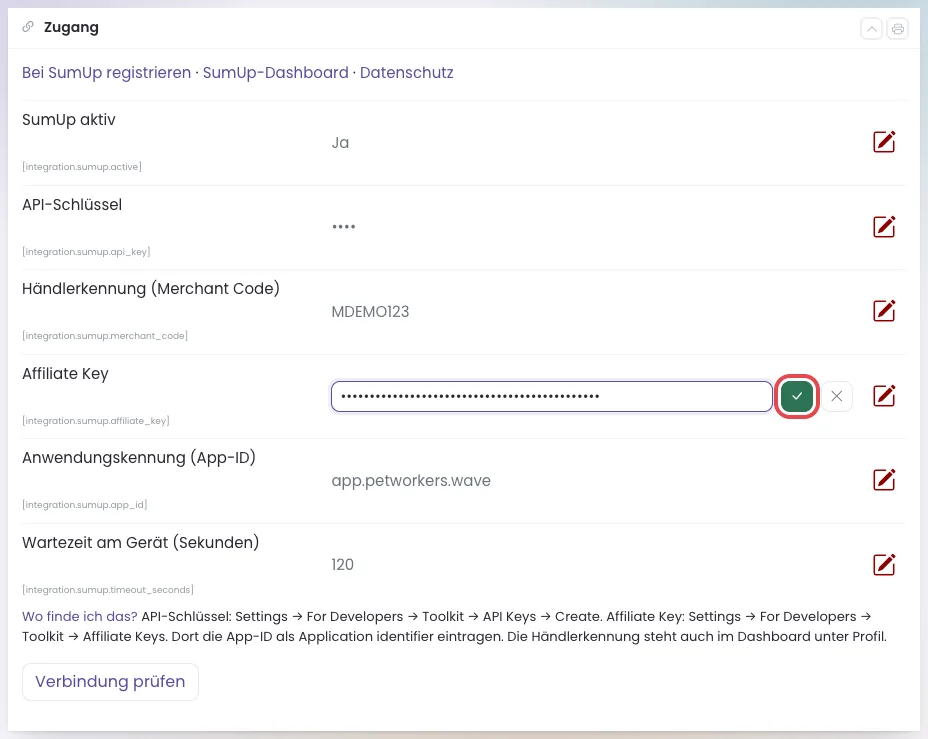This screenshot has height=739, width=928.
Task: Click the Wartezeit am Gerät (Sekunden) label
Action: click(x=140, y=543)
